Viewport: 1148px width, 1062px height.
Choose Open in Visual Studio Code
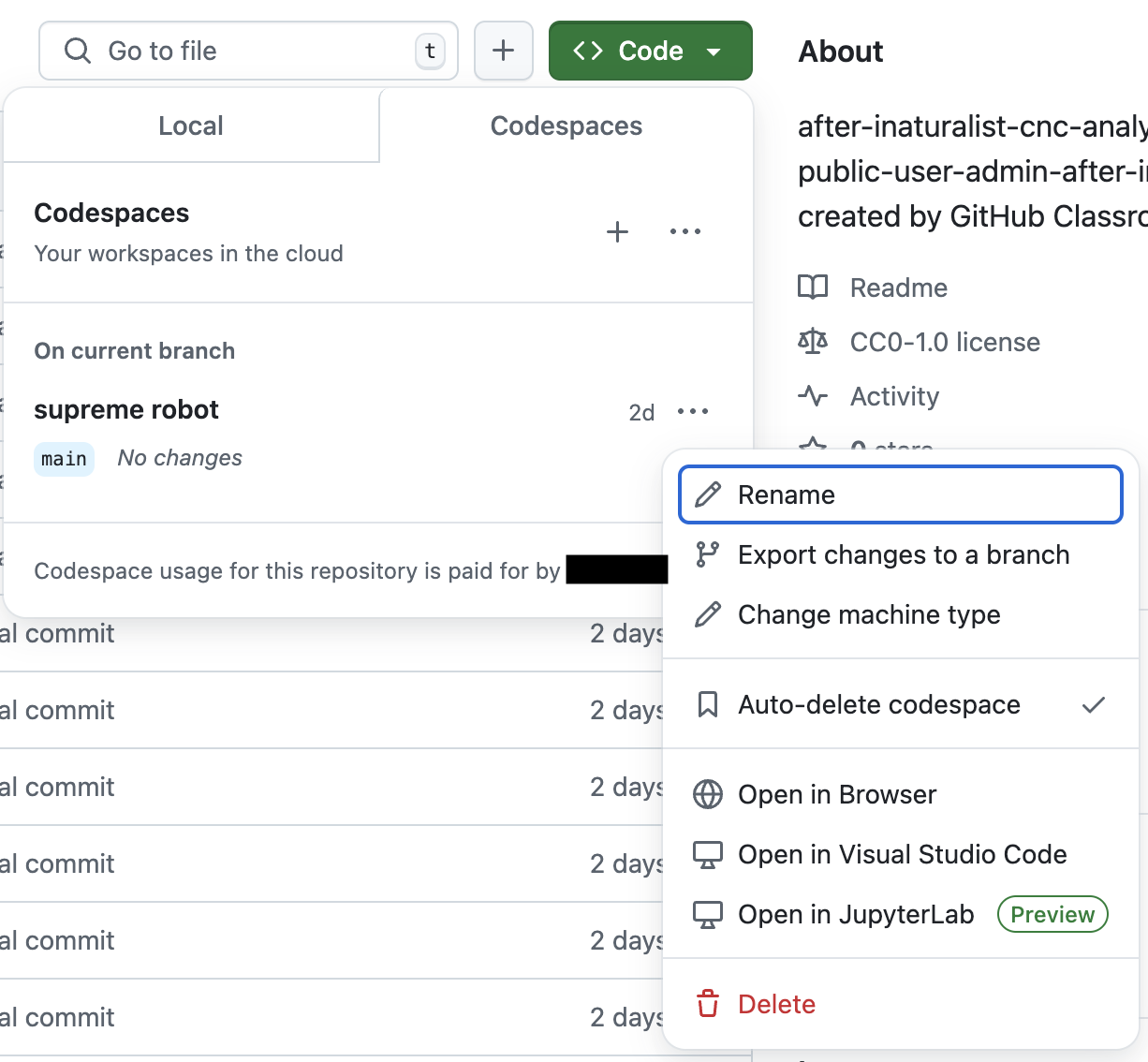point(901,854)
